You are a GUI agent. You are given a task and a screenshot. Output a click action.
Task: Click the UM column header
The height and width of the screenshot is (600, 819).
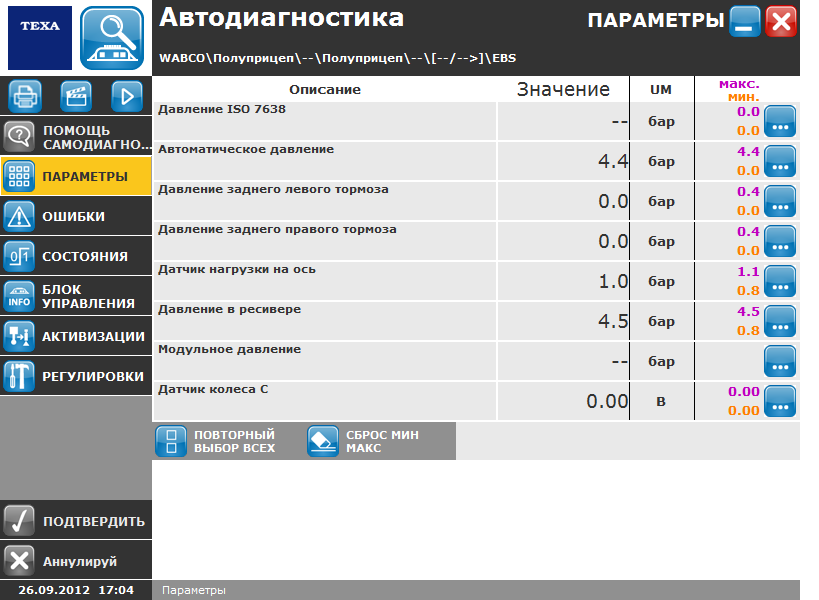[x=661, y=89]
